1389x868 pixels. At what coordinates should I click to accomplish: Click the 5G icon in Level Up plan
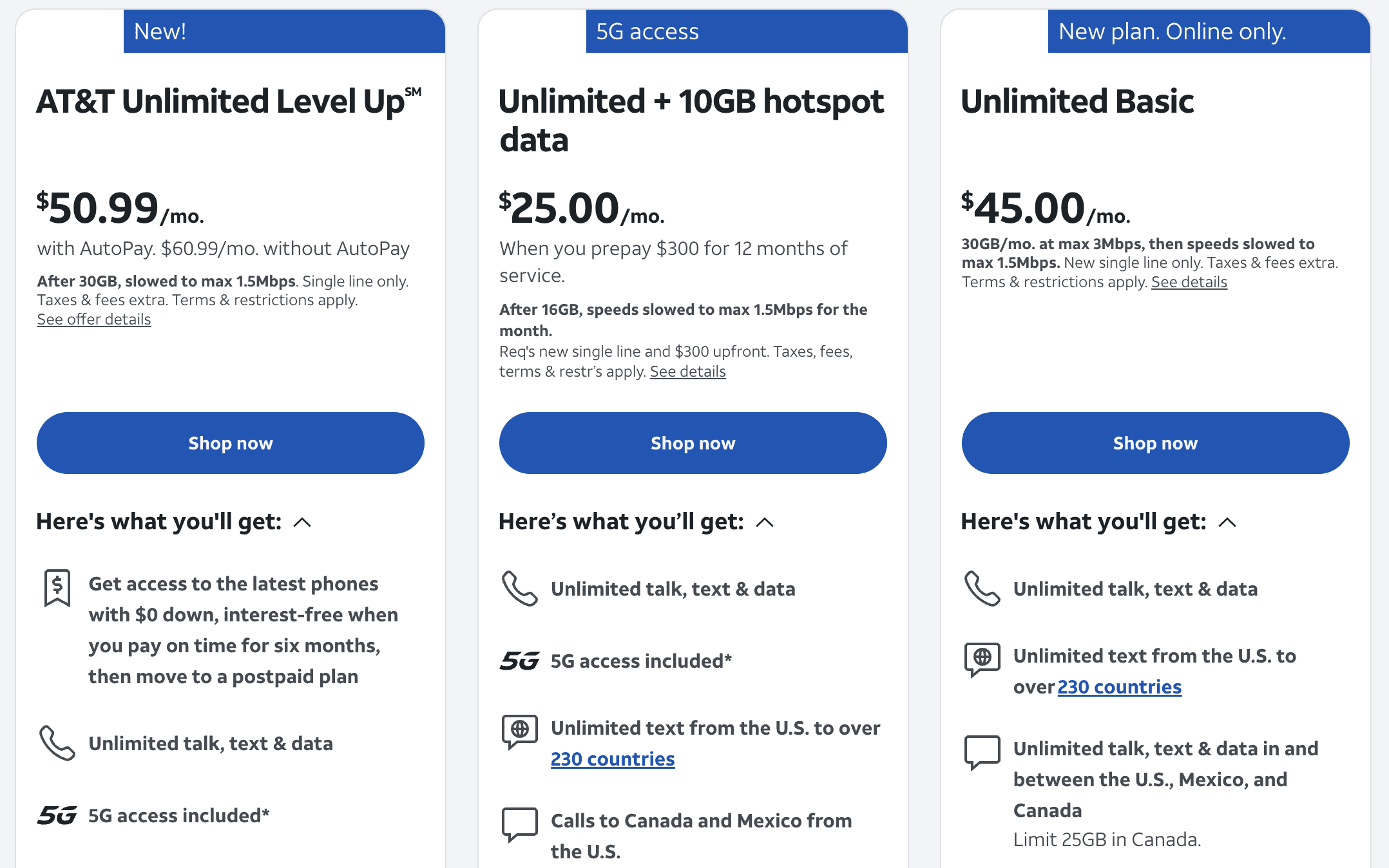[x=57, y=815]
